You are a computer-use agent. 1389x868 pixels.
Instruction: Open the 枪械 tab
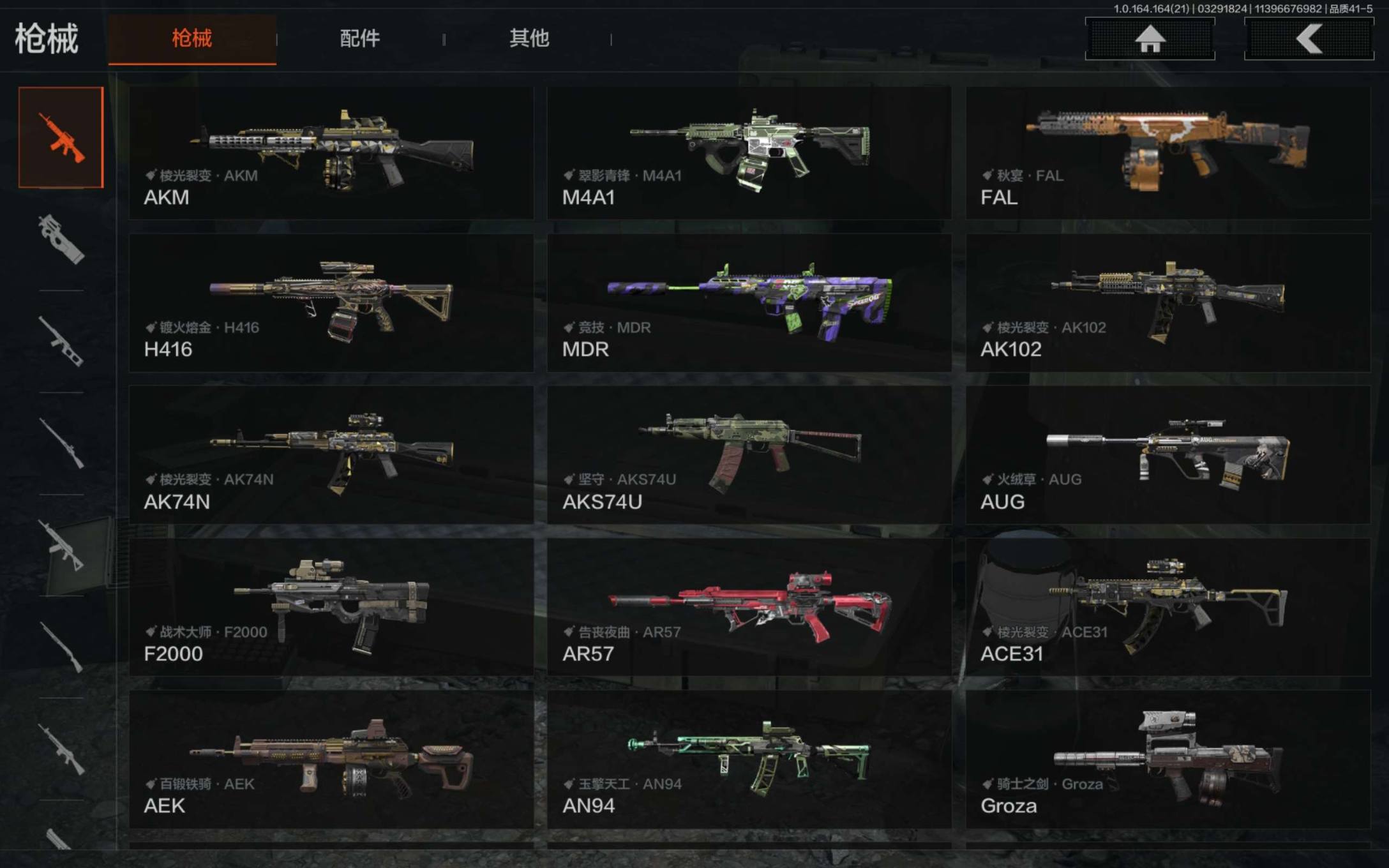point(192,38)
